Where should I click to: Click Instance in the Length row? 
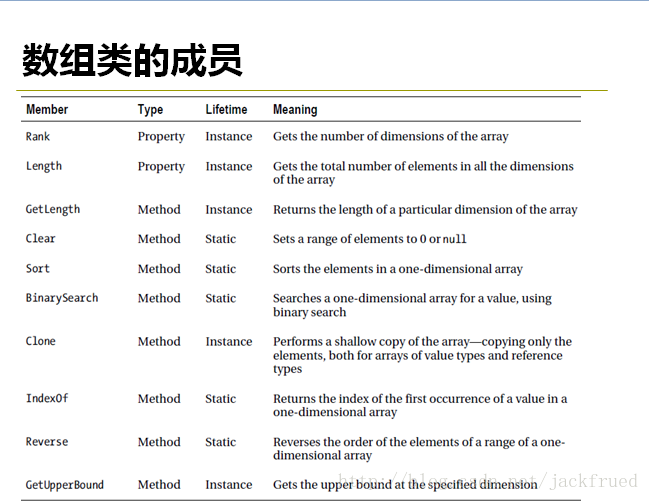click(229, 166)
